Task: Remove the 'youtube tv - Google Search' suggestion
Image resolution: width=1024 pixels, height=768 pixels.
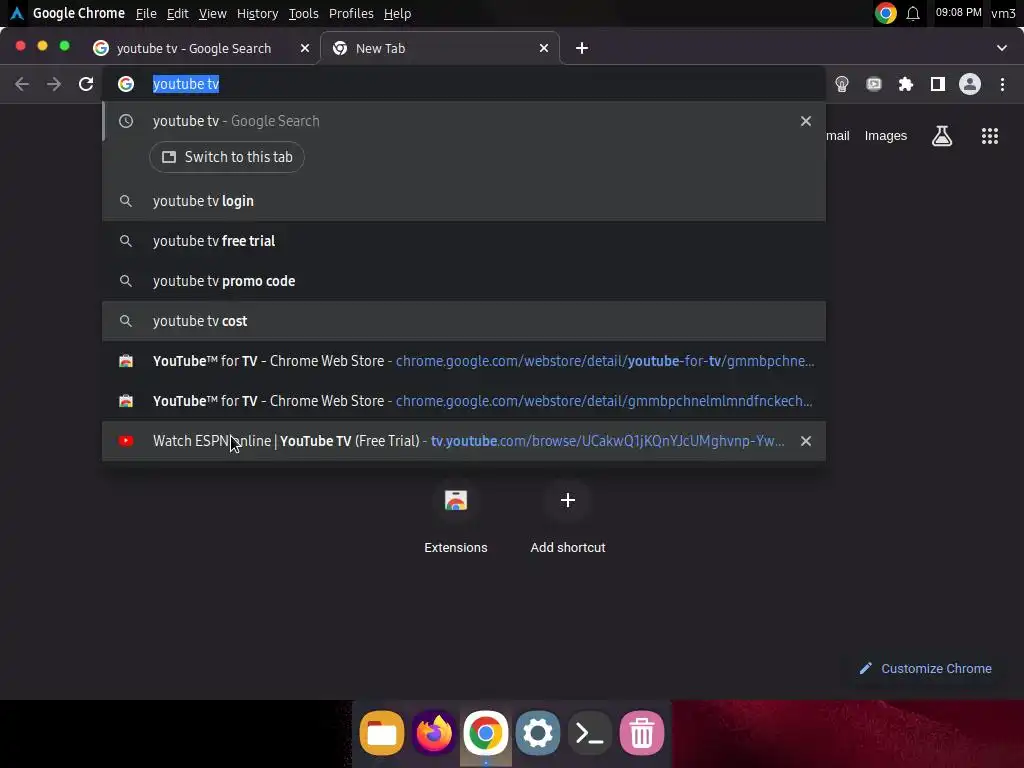Action: point(806,121)
